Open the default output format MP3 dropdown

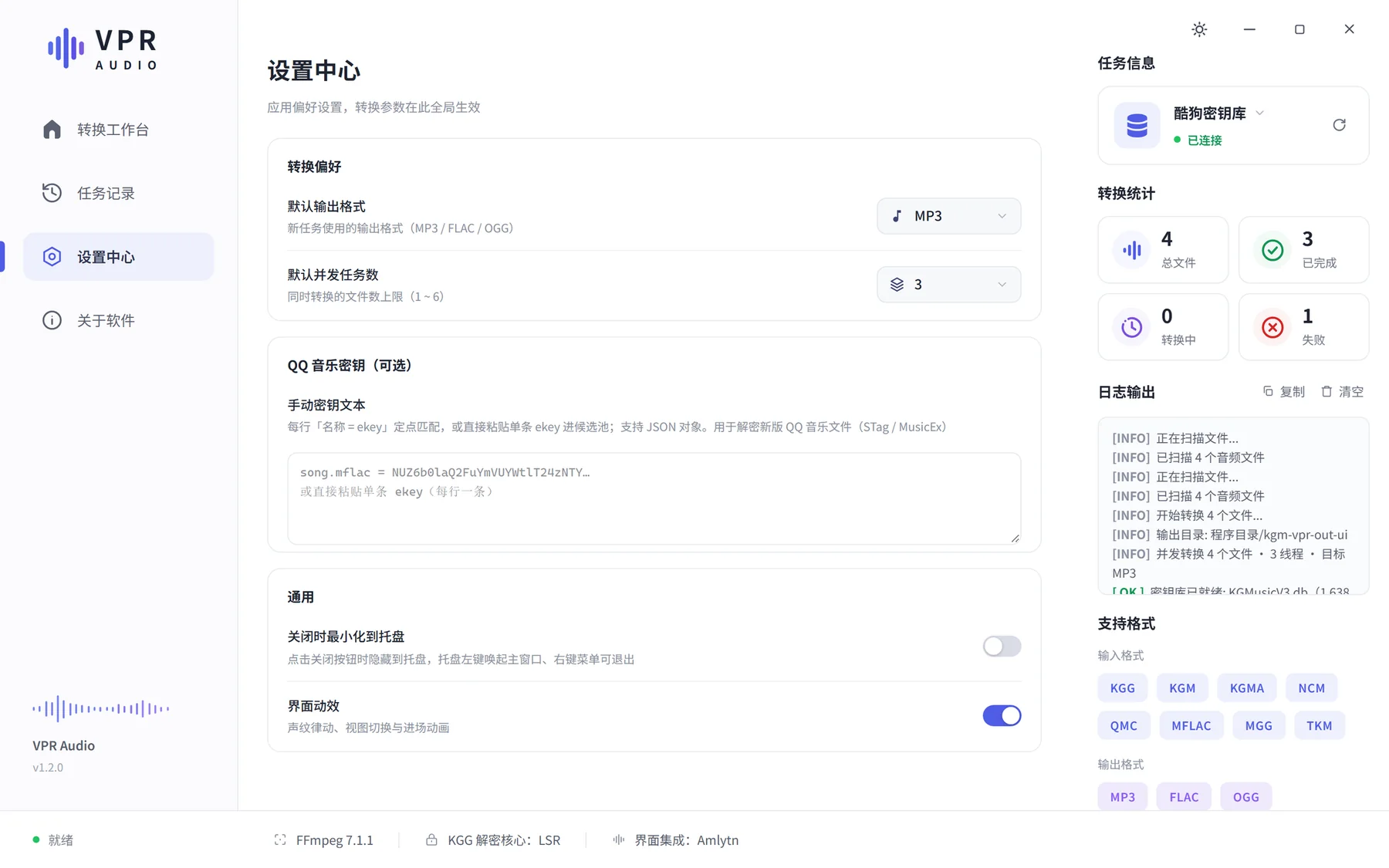[x=948, y=216]
